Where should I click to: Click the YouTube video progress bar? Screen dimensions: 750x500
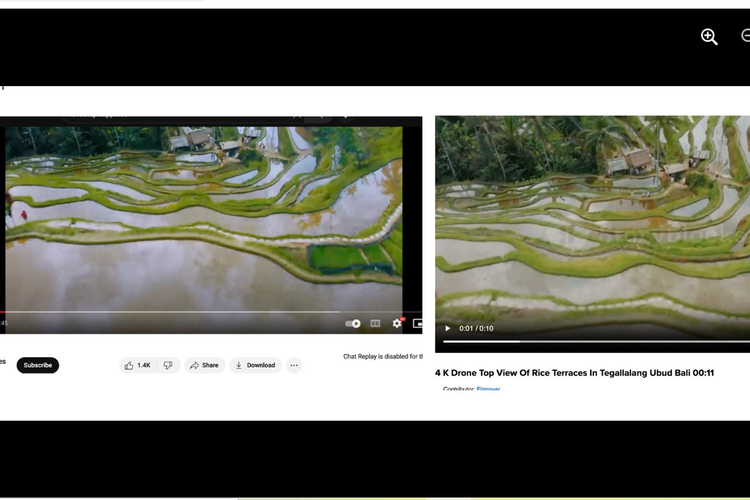point(210,312)
